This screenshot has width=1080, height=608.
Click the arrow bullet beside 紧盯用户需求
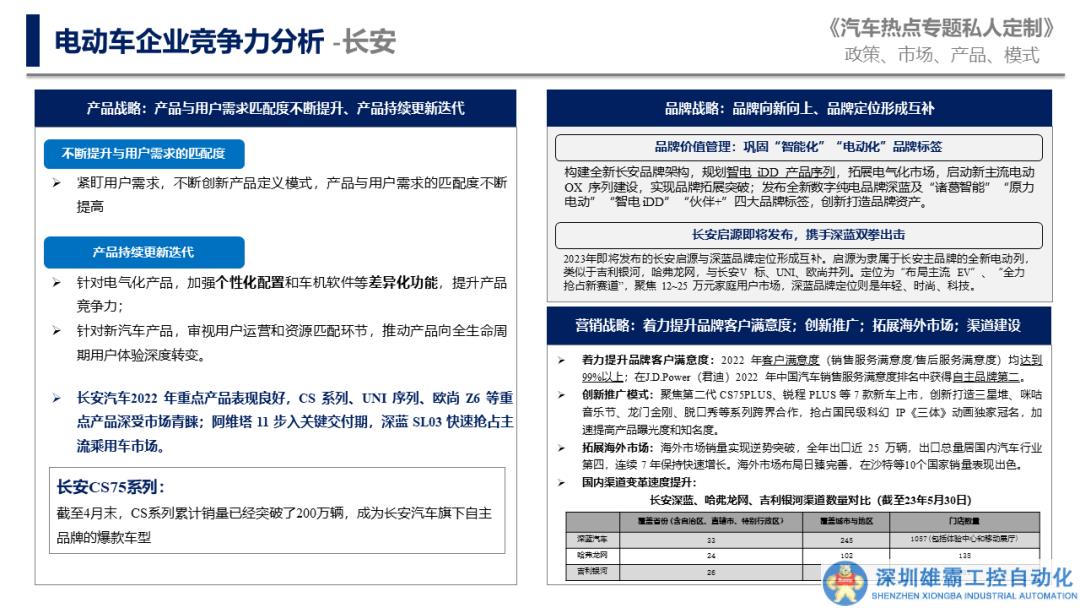(57, 183)
